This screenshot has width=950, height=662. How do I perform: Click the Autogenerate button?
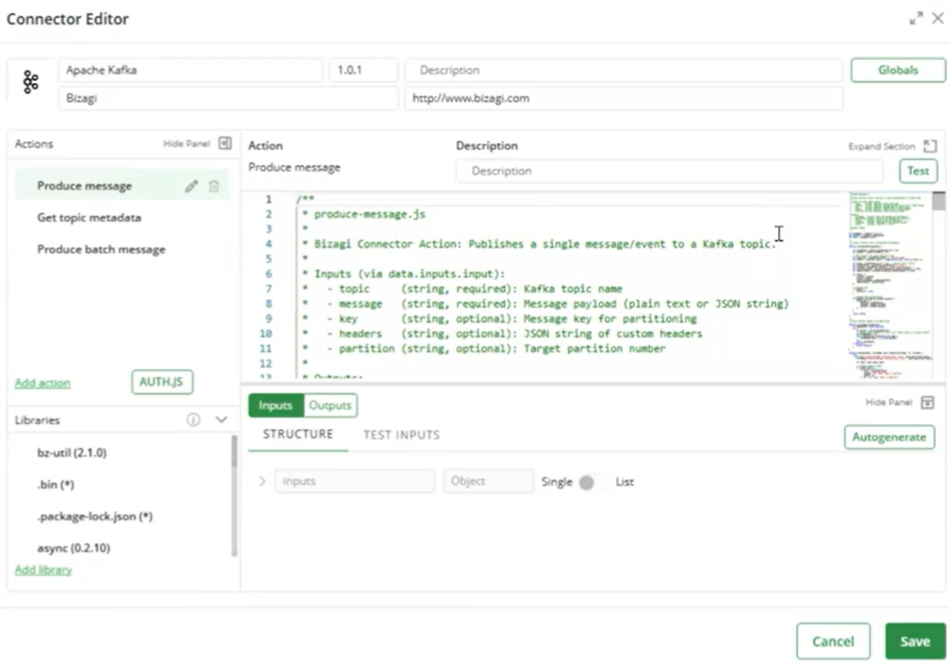[889, 437]
